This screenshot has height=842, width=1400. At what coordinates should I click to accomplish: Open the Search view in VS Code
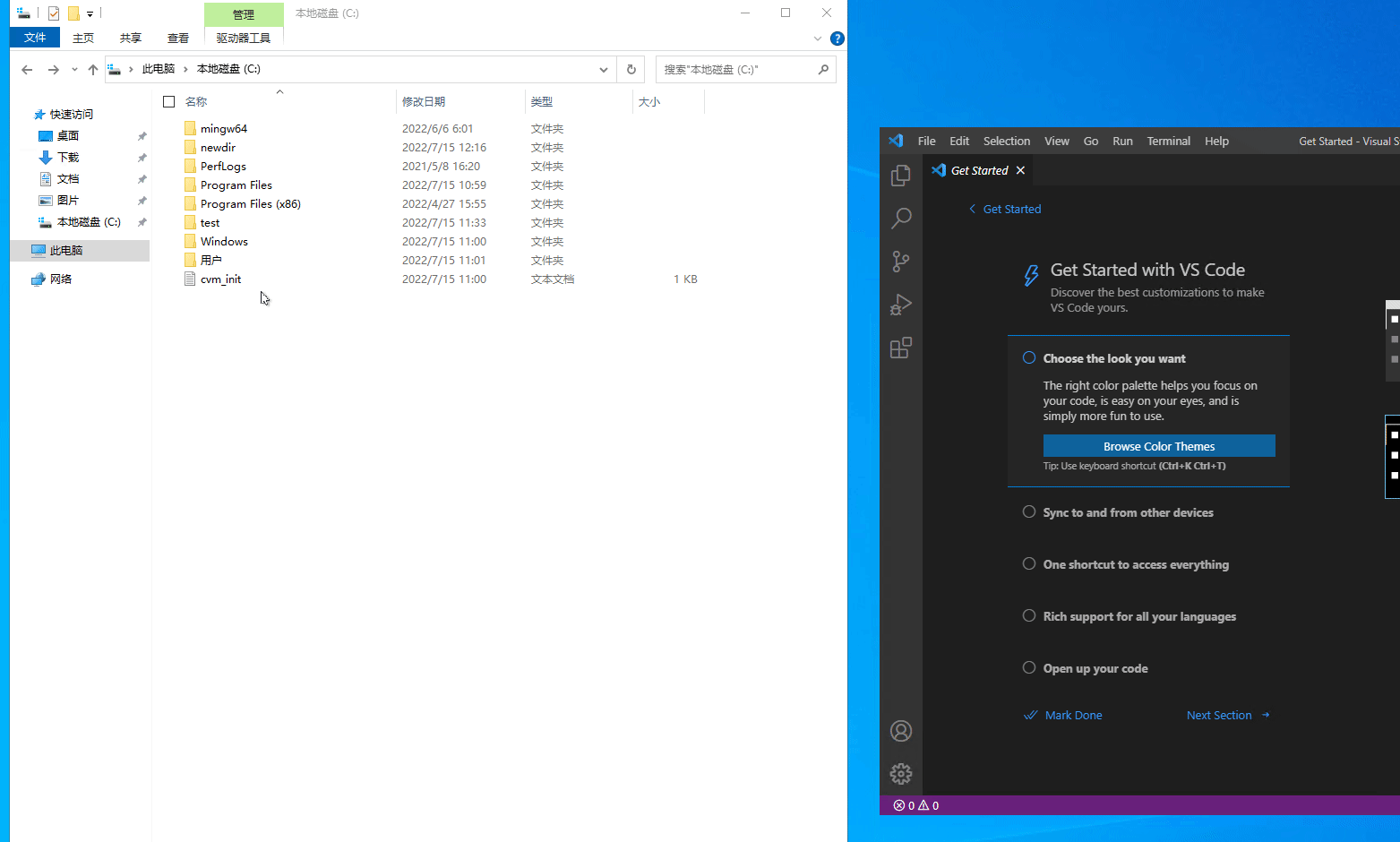pyautogui.click(x=901, y=219)
